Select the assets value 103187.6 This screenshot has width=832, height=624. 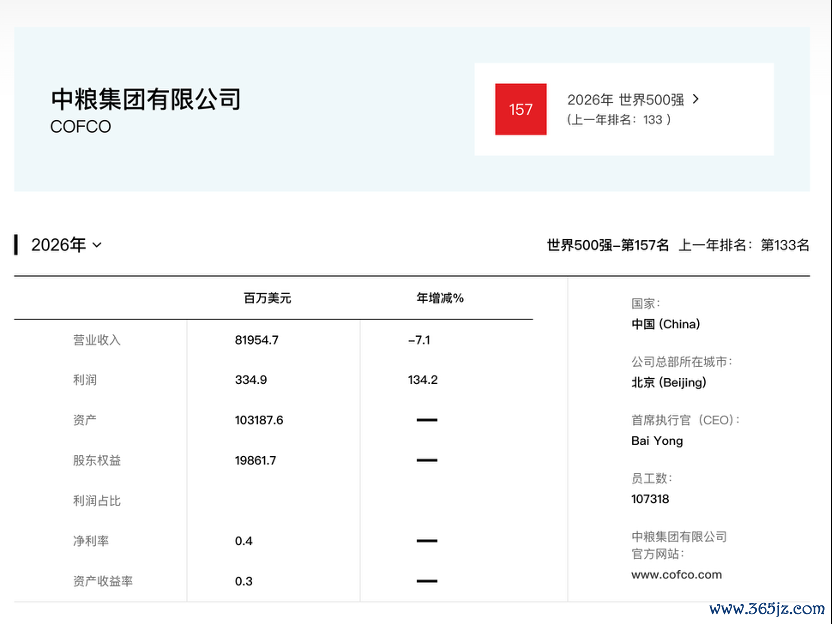[x=259, y=420]
